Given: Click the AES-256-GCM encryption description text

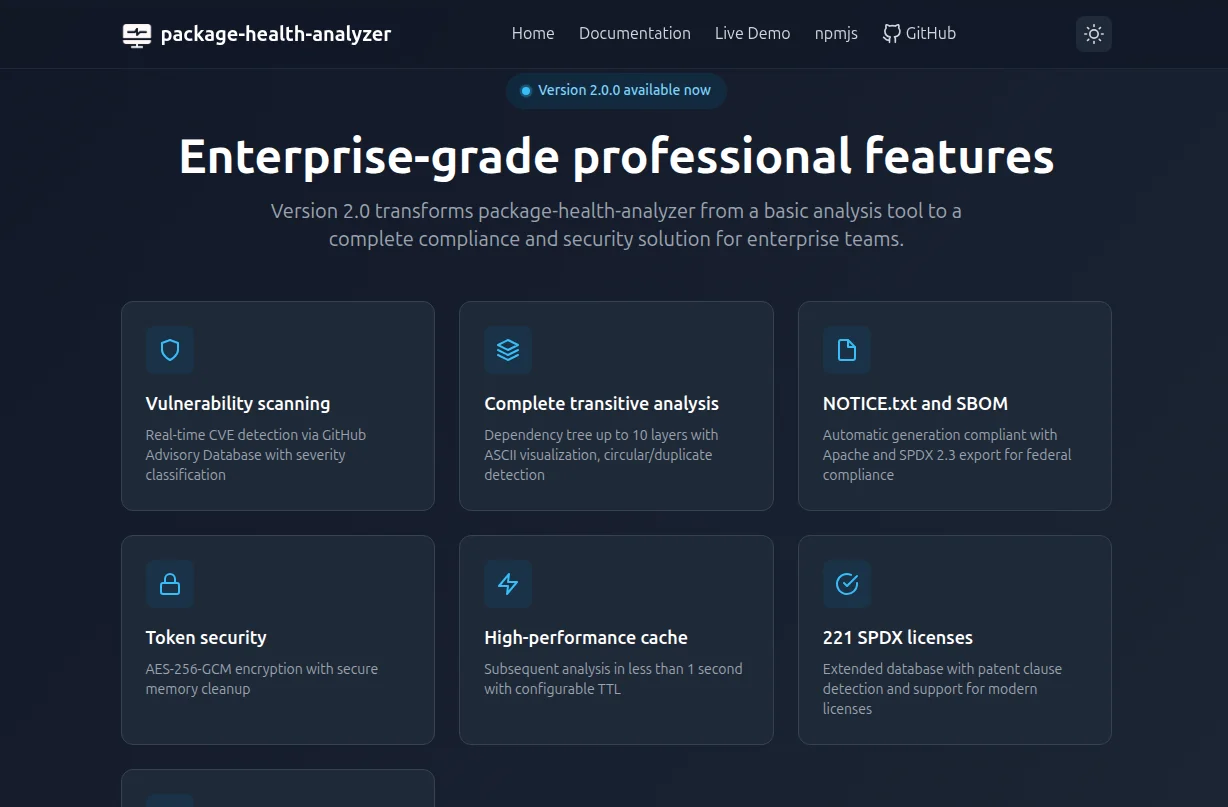Looking at the screenshot, I should (262, 679).
